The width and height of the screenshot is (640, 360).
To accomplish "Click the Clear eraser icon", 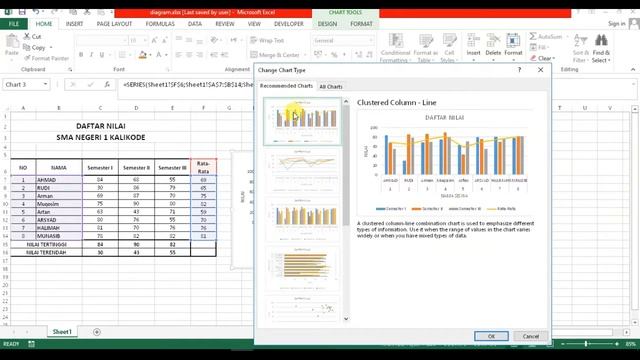I will pyautogui.click(x=533, y=58).
